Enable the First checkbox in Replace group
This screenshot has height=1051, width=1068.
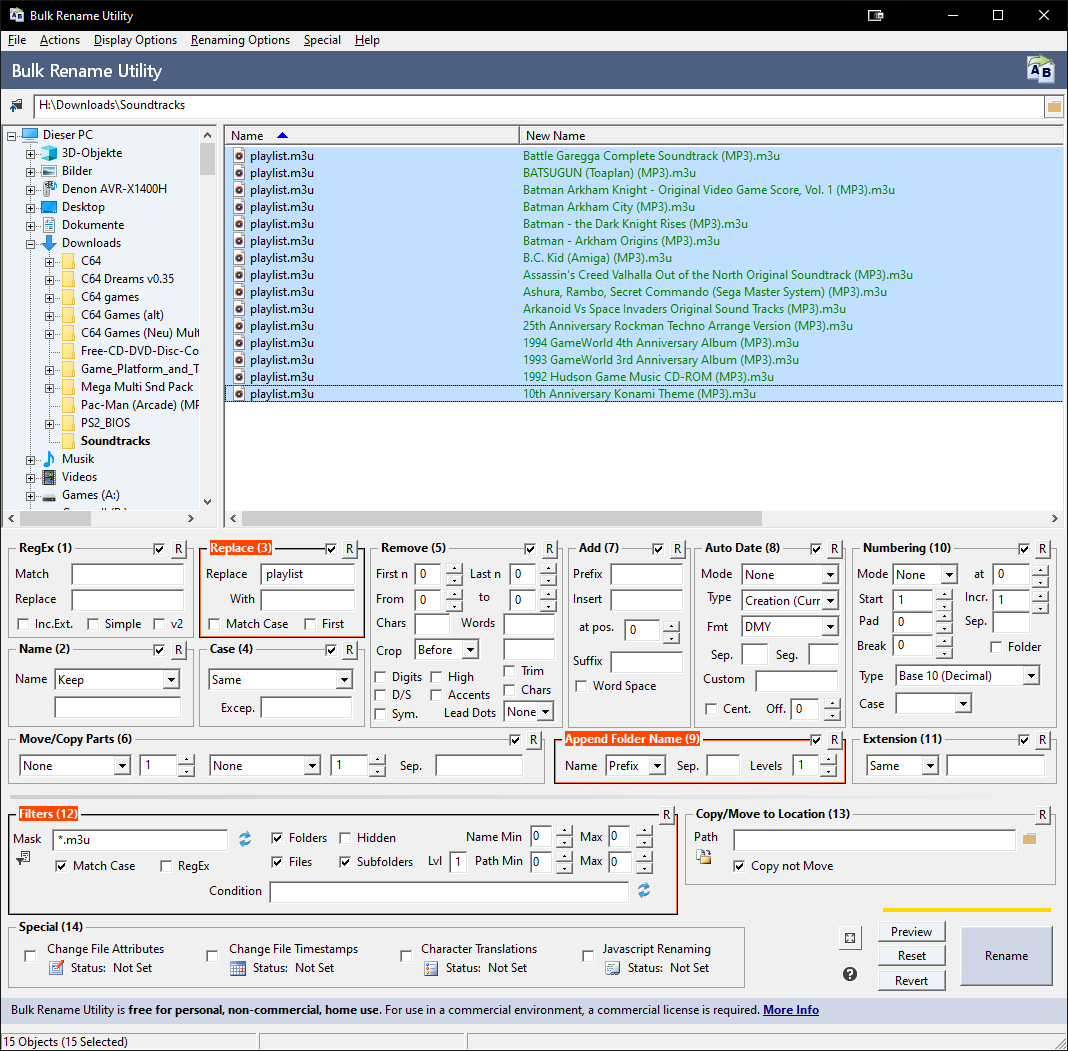[310, 624]
